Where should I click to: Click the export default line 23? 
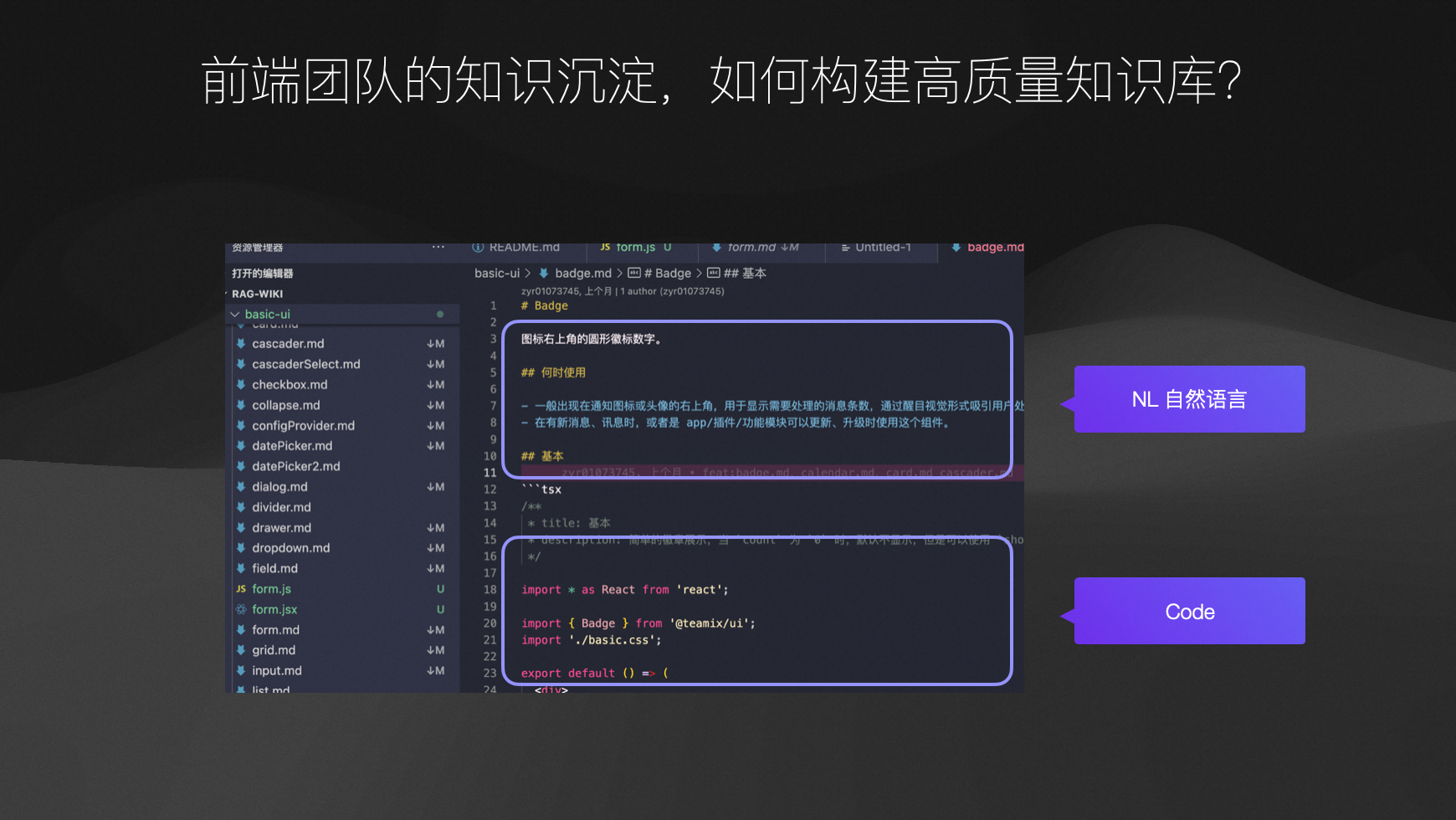click(595, 674)
